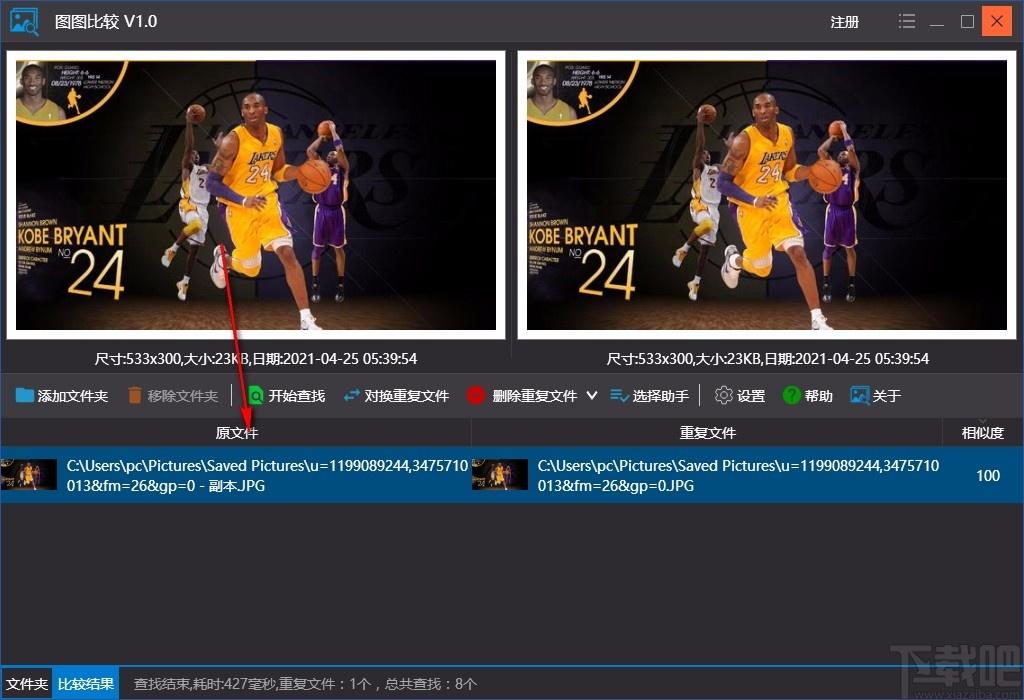This screenshot has height=700, width=1024.
Task: Click the 添加文件夹 label text
Action: (x=72, y=396)
